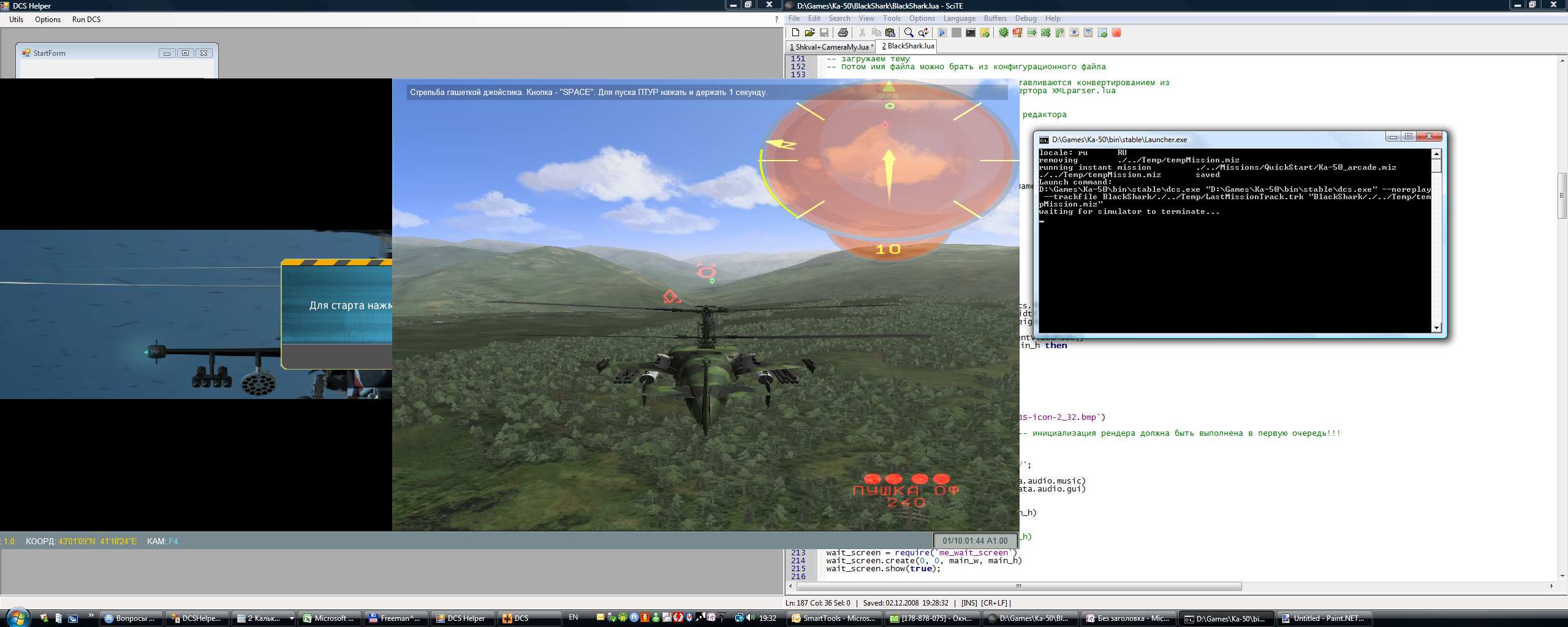The image size is (1568, 627).
Task: Click the question mark help in DCS Helper
Action: (x=776, y=20)
